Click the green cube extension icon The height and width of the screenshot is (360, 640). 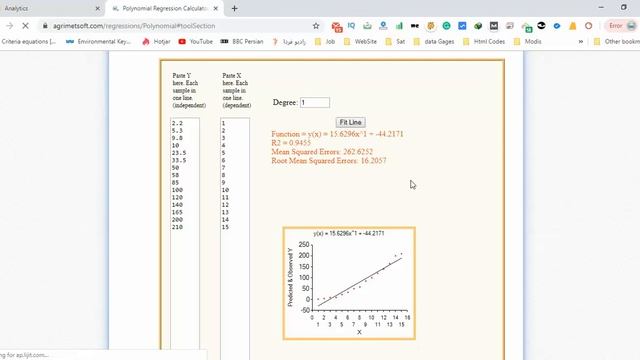pos(478,26)
